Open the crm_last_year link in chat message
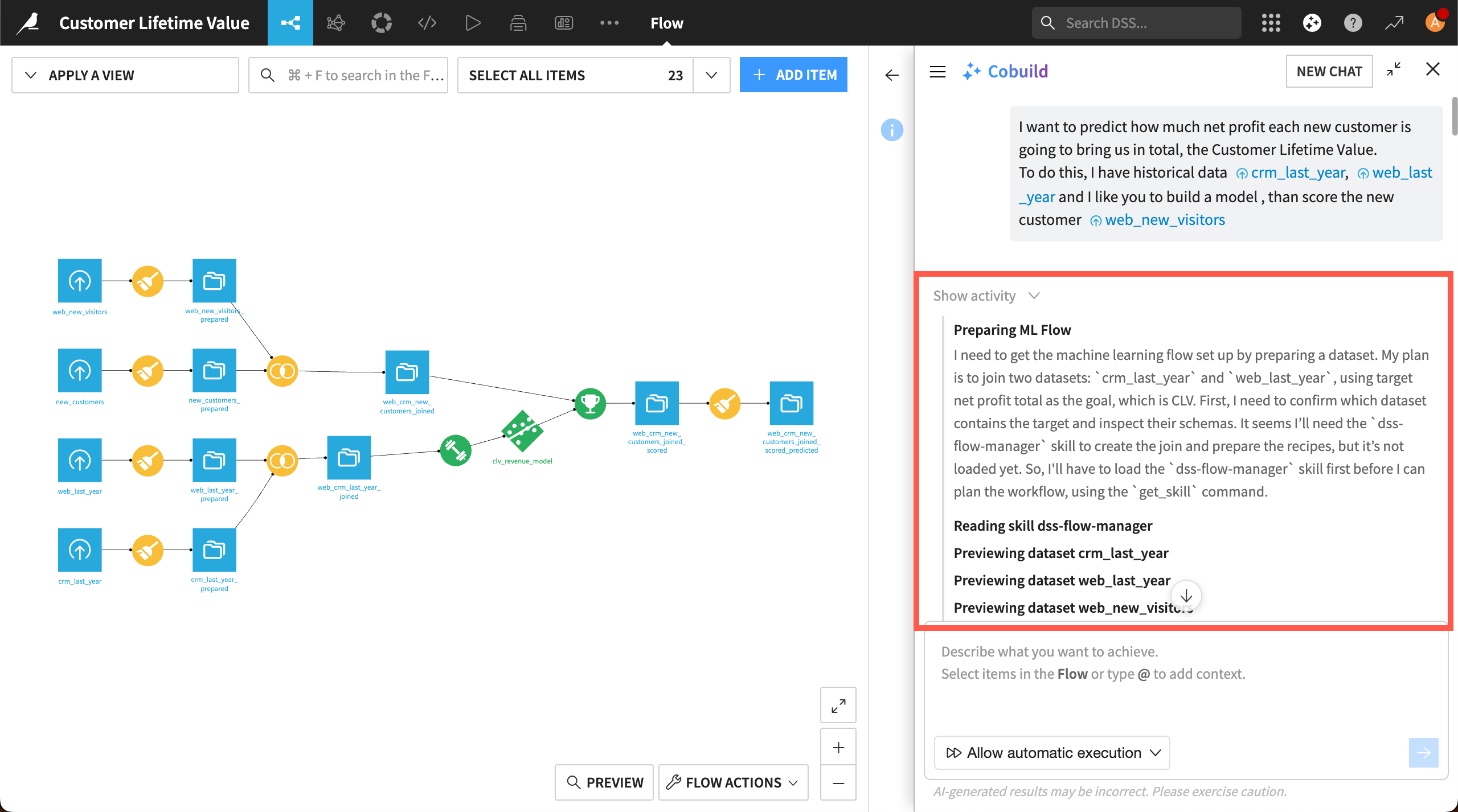The width and height of the screenshot is (1458, 812). 1291,173
